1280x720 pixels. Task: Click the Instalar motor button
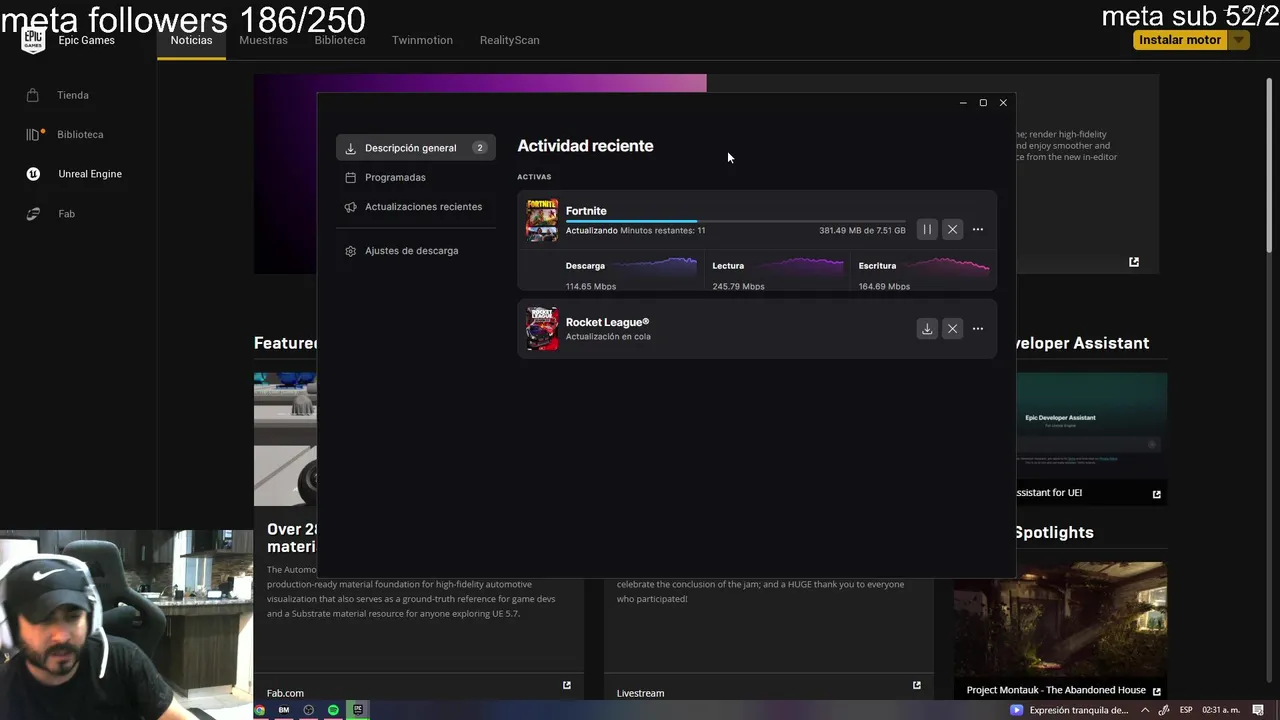(1180, 40)
